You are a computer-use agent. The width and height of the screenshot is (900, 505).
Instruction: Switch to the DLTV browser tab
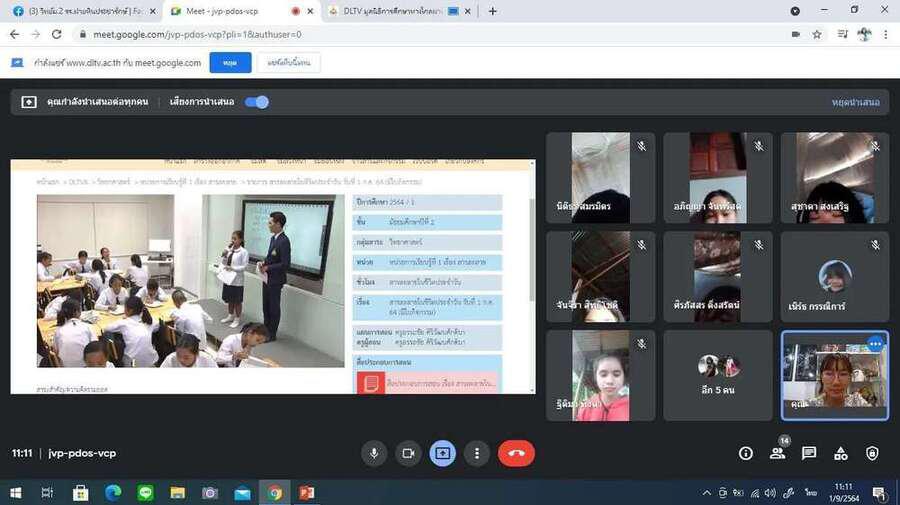(390, 11)
